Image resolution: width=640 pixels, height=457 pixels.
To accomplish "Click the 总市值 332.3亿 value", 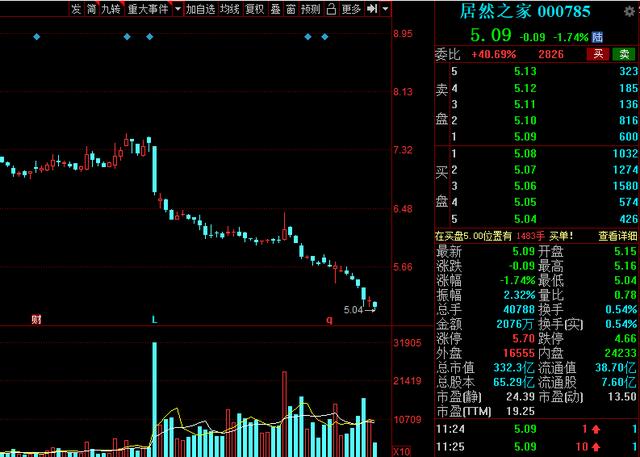I will pos(513,368).
